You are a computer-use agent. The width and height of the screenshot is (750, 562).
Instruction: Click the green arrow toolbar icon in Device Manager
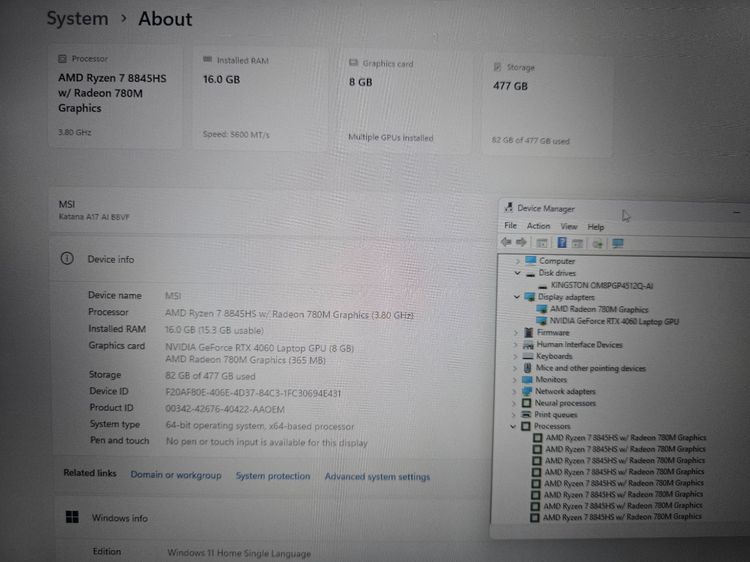(x=597, y=244)
